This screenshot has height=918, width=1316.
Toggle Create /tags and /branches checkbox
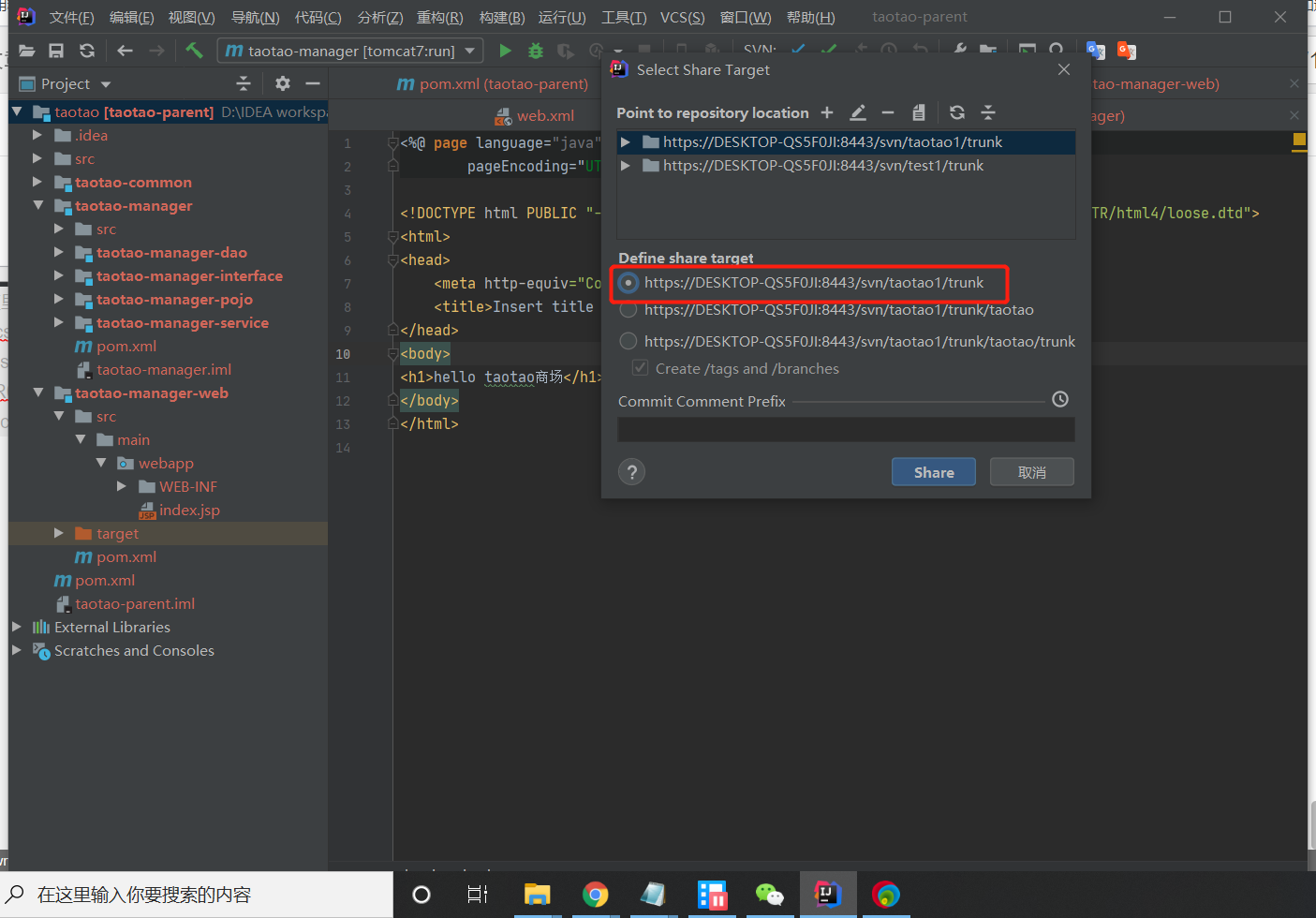641,368
